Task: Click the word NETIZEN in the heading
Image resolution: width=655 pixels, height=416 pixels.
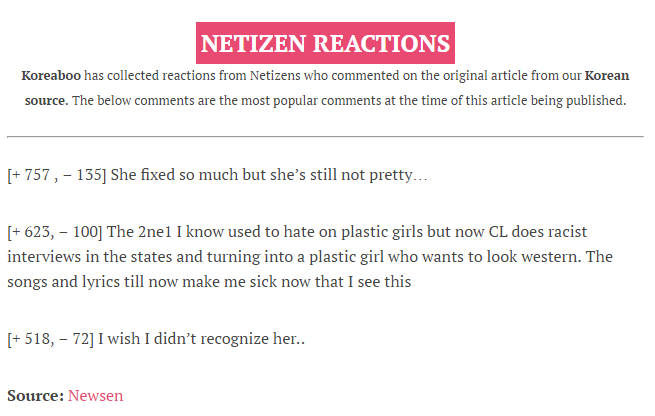Action: pyautogui.click(x=253, y=43)
